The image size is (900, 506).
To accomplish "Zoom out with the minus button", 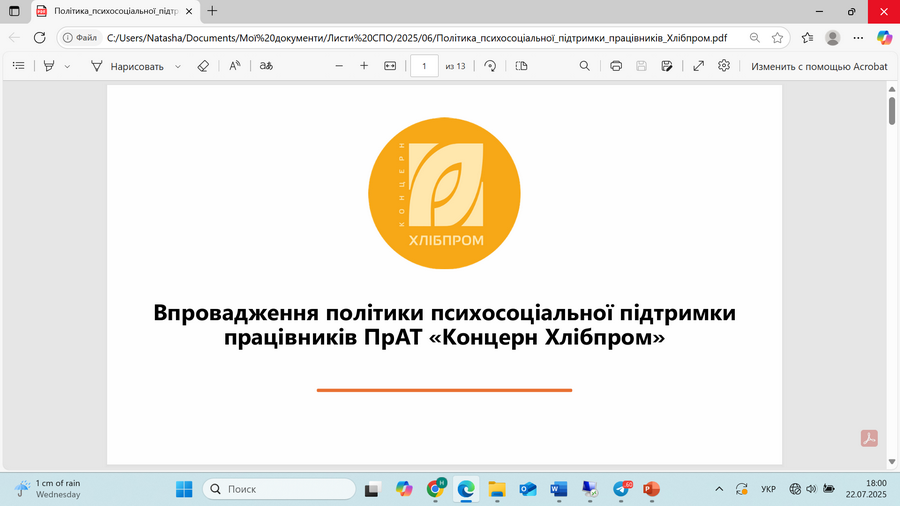I will [x=339, y=66].
